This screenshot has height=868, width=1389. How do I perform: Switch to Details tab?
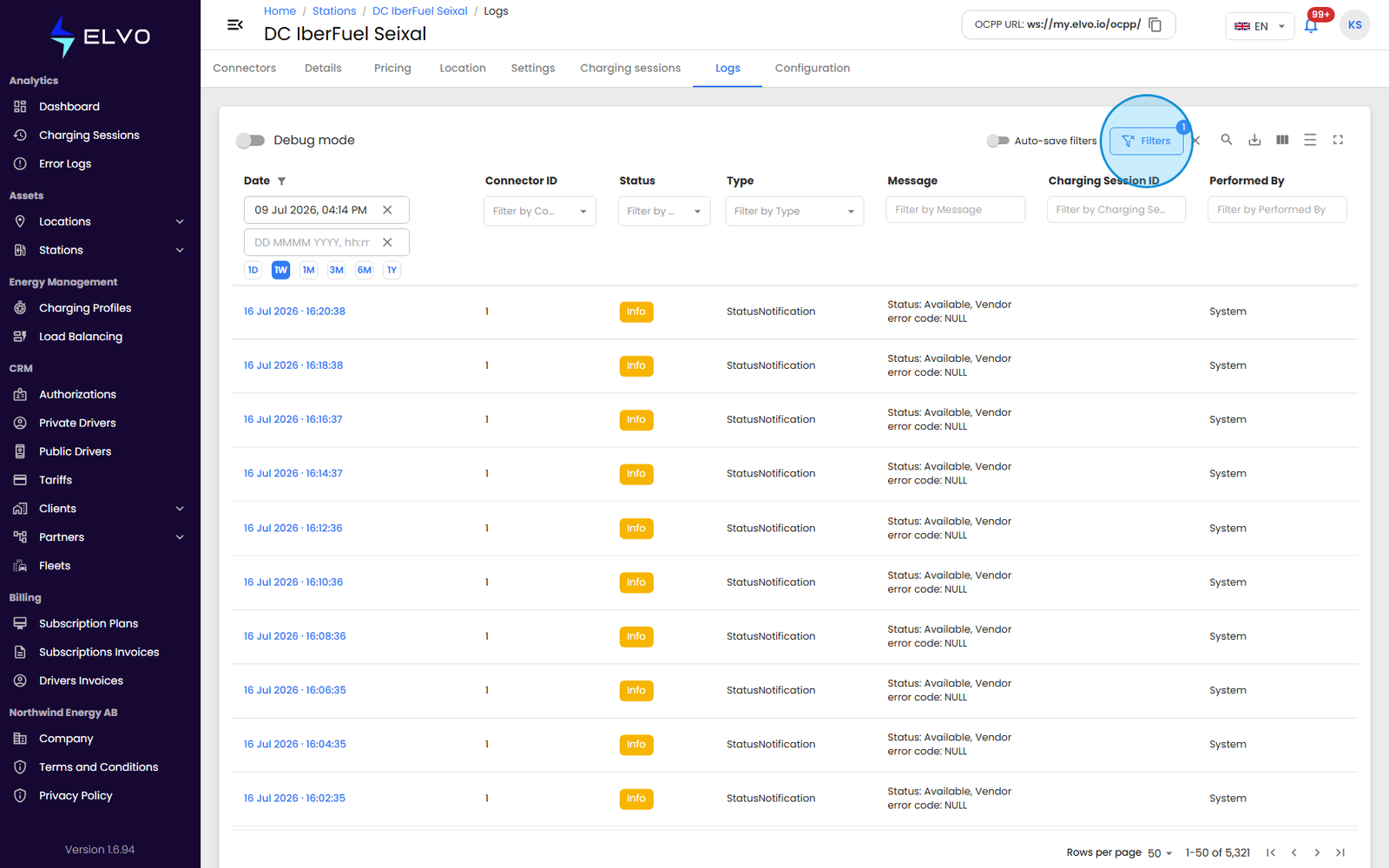(x=323, y=69)
